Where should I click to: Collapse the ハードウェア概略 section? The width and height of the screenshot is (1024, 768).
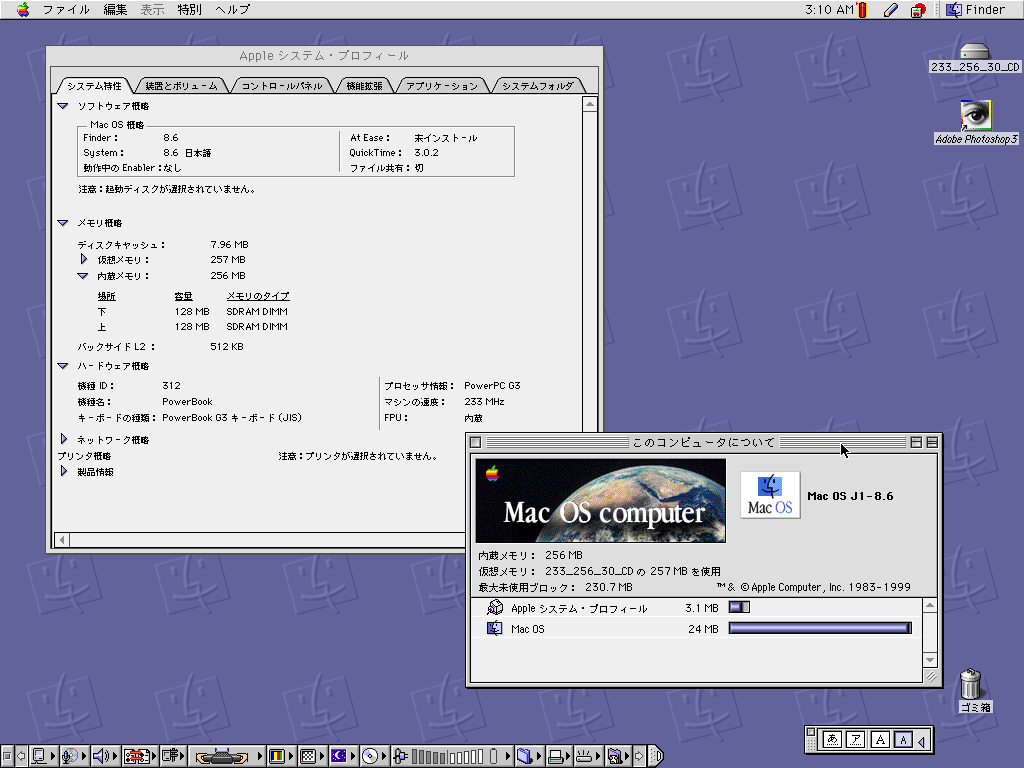tap(63, 366)
